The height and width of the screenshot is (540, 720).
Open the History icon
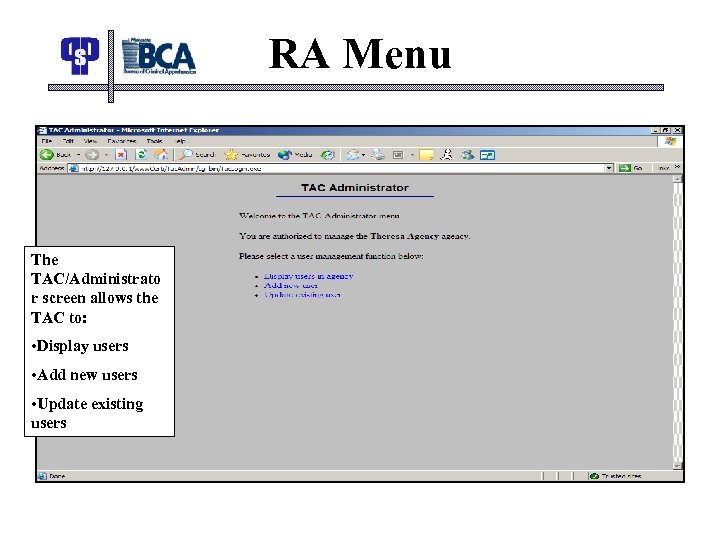point(327,155)
